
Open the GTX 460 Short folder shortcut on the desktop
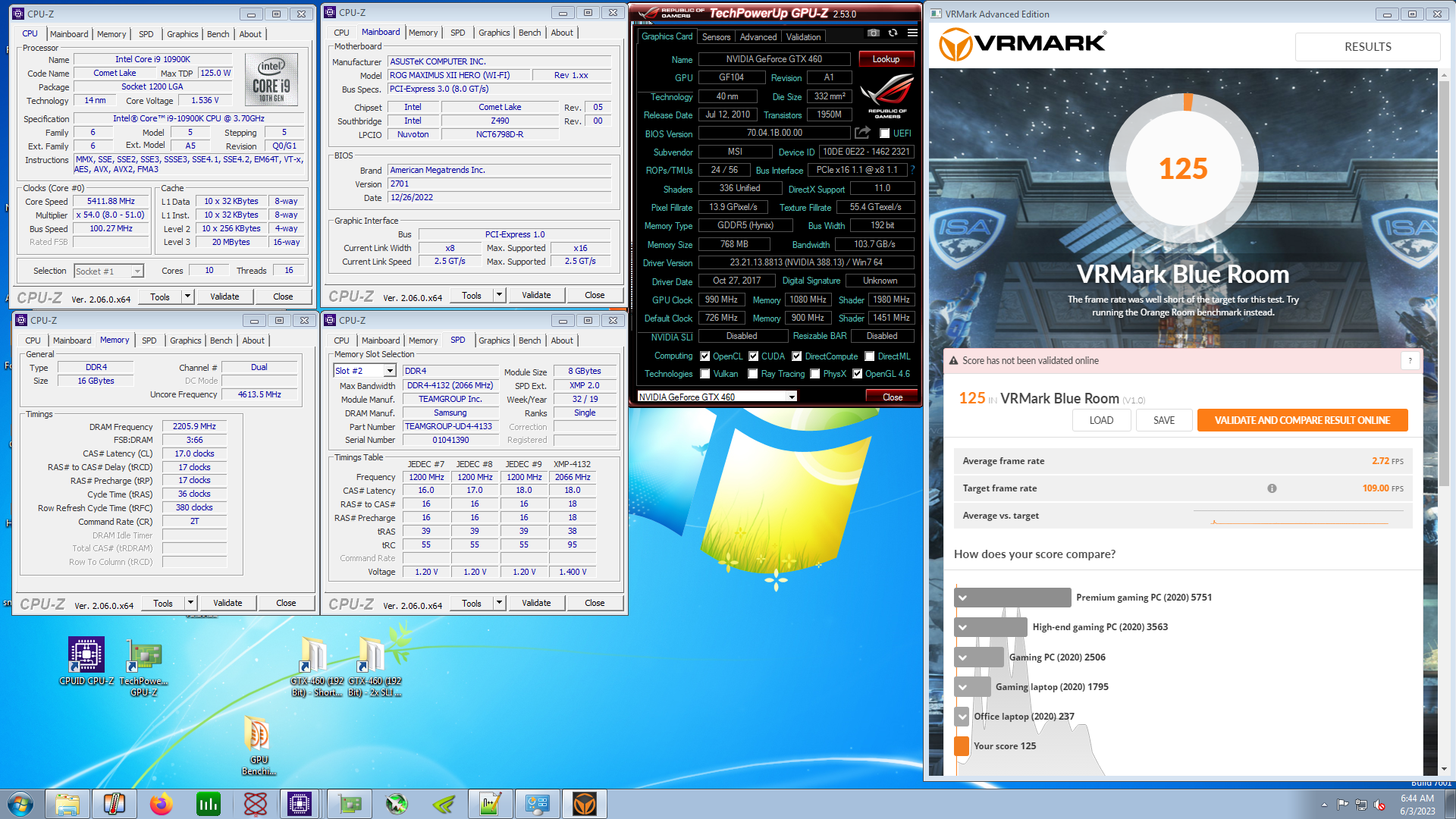point(317,667)
